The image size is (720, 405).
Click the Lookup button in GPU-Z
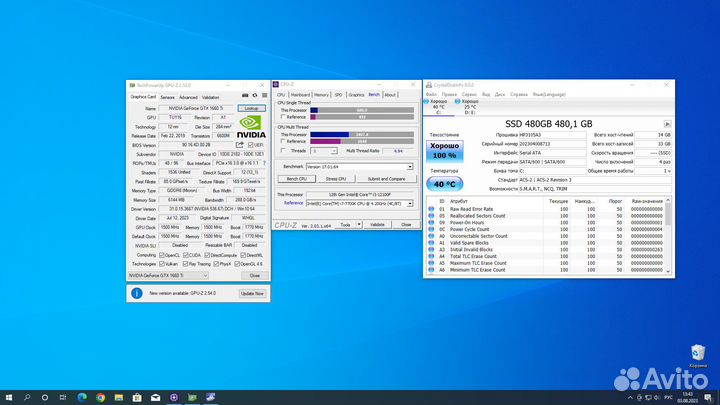tap(252, 108)
